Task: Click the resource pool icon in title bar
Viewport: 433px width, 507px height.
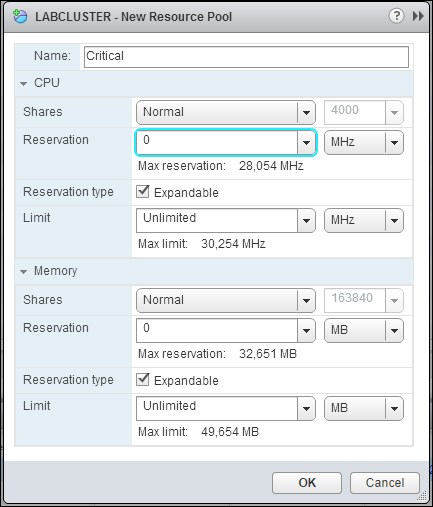Action: pyautogui.click(x=20, y=16)
